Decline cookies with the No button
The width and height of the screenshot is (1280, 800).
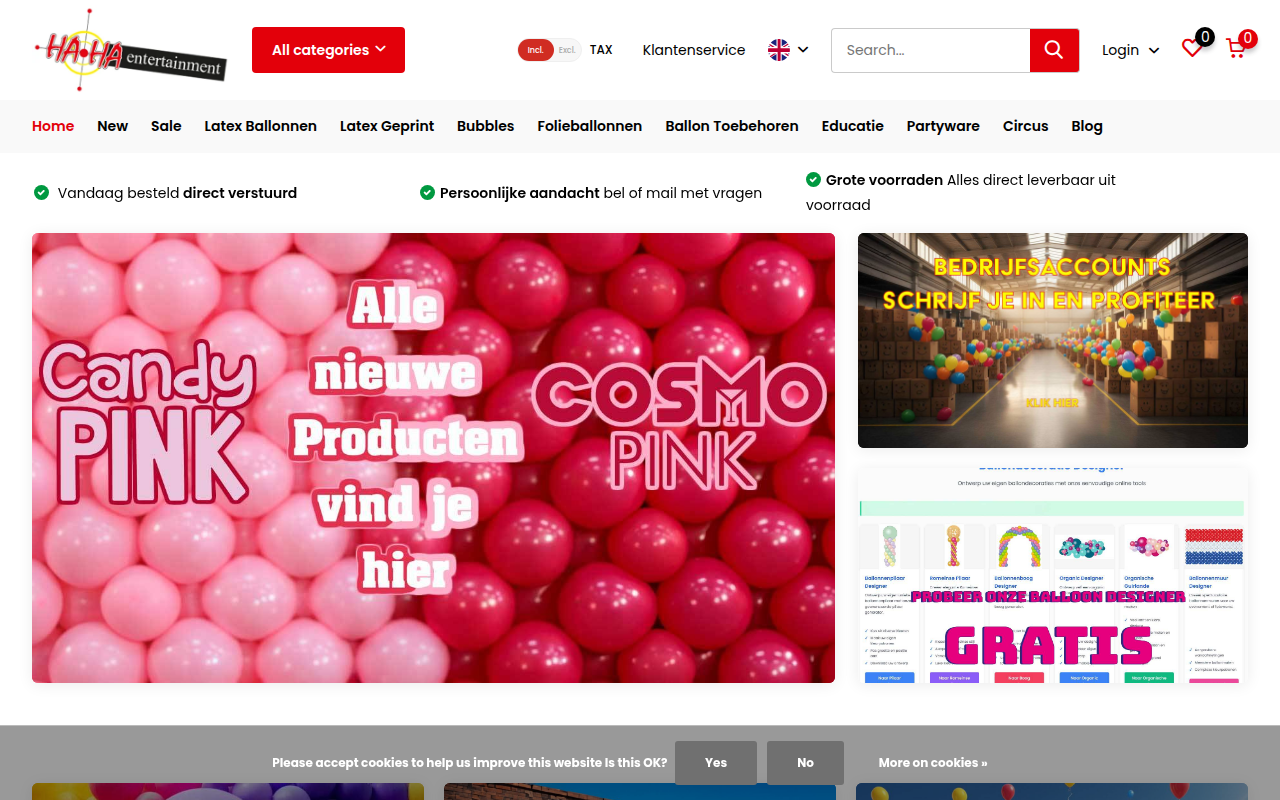(805, 763)
